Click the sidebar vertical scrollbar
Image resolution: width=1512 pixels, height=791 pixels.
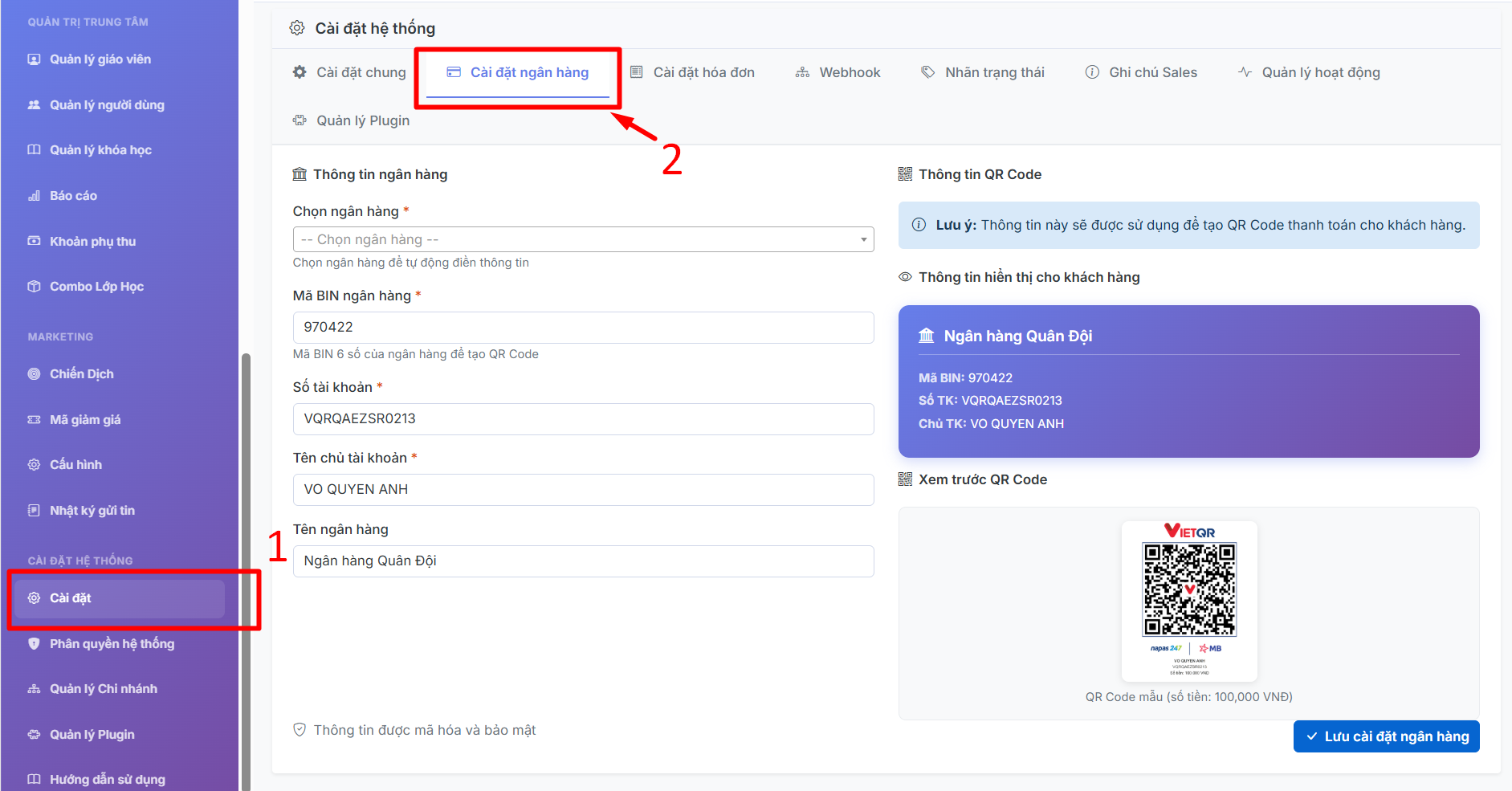[x=247, y=562]
